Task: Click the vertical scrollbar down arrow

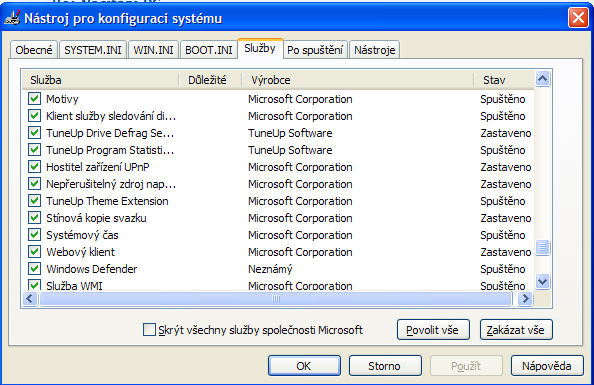Action: pyautogui.click(x=542, y=282)
